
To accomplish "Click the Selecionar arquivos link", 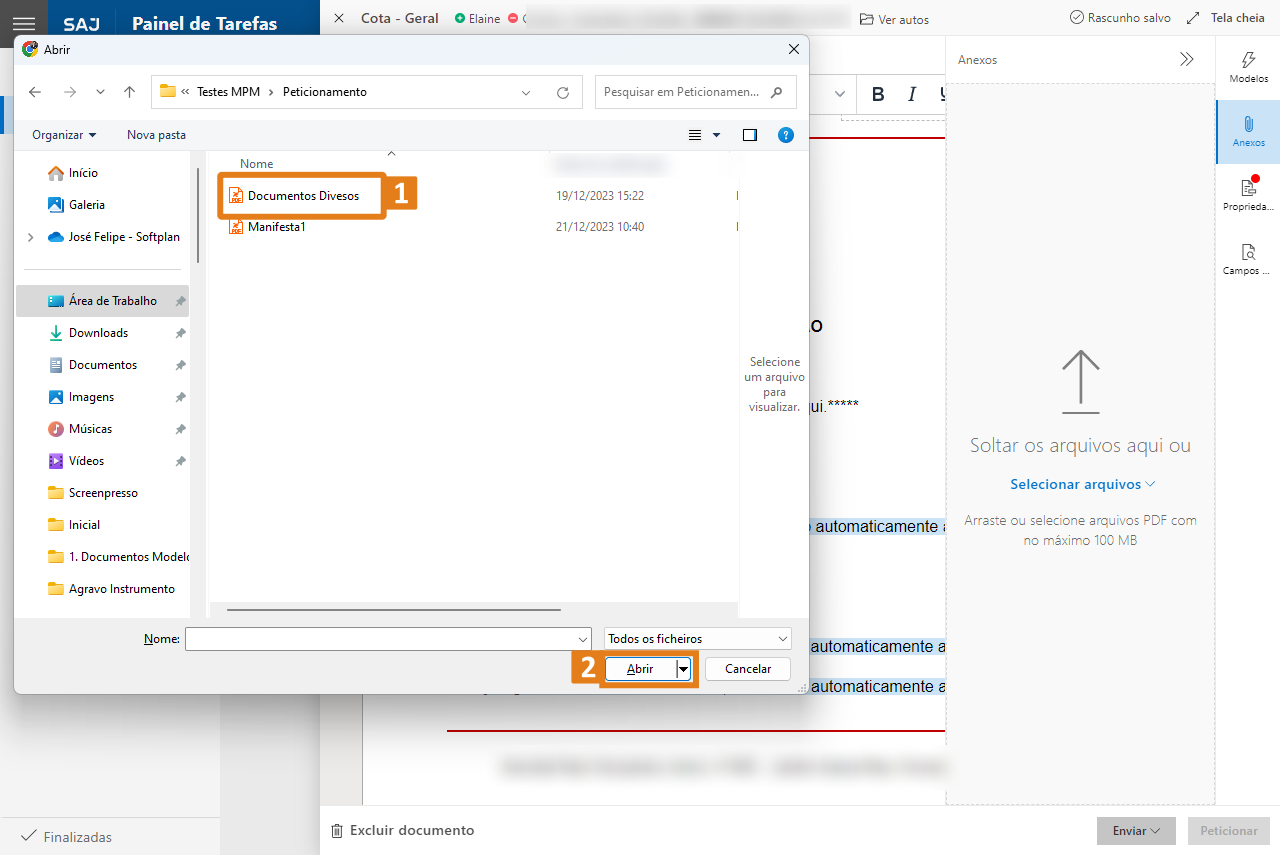I will click(1081, 484).
